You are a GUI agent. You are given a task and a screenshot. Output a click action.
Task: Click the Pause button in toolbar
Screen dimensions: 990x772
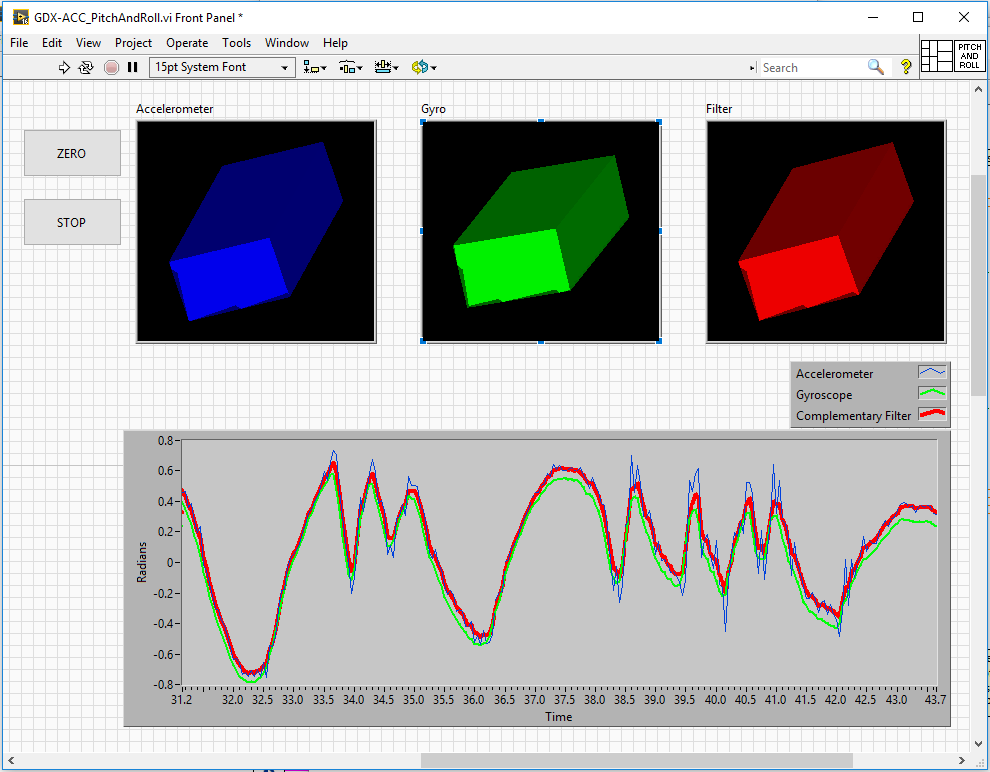pos(133,67)
